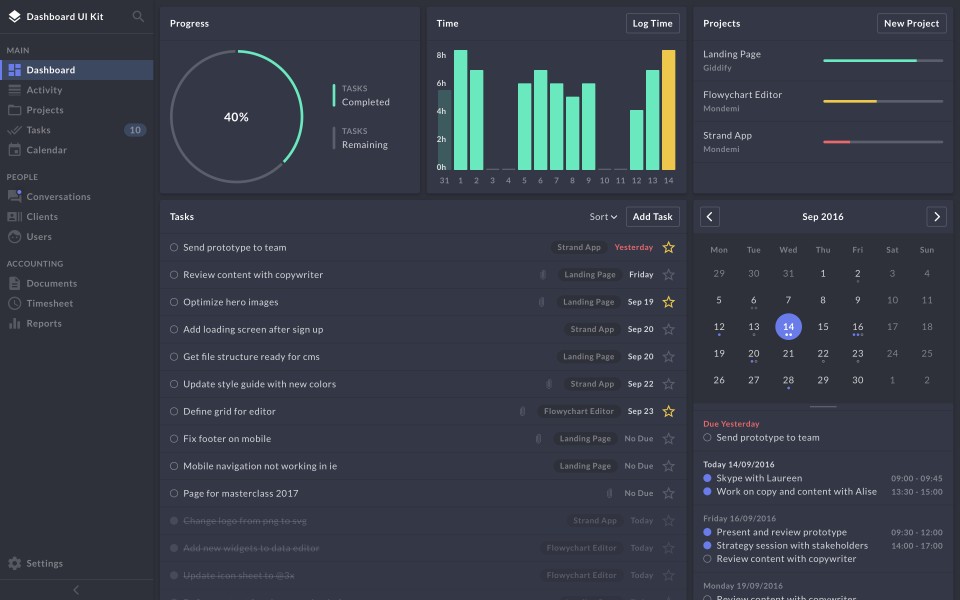
Task: Click the Log Time button
Action: pos(652,23)
